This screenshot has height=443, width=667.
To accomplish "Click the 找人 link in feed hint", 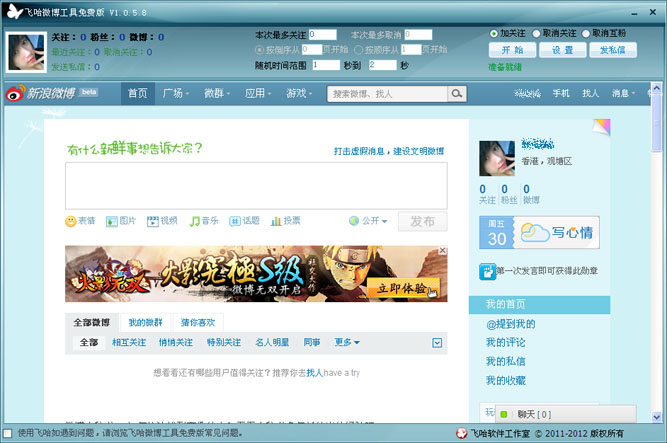I will click(315, 373).
